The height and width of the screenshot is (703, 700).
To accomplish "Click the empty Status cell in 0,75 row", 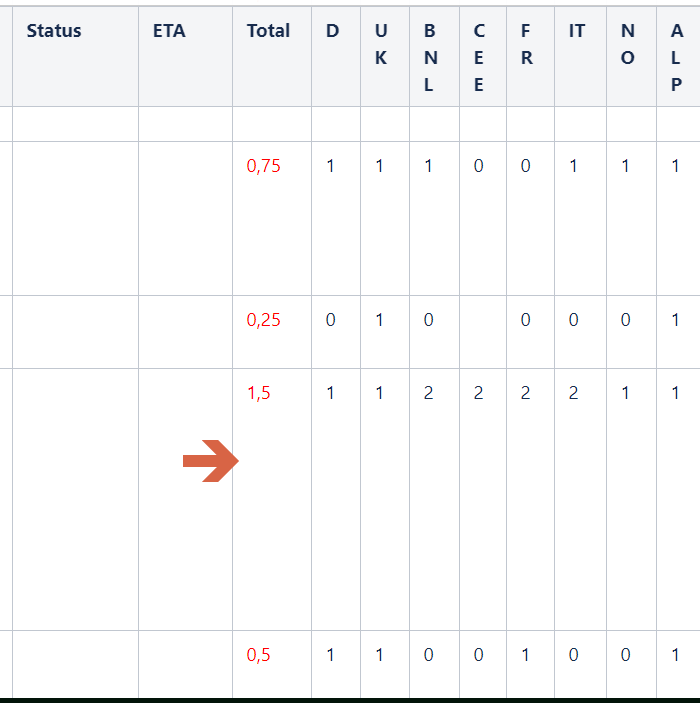I will (75, 218).
